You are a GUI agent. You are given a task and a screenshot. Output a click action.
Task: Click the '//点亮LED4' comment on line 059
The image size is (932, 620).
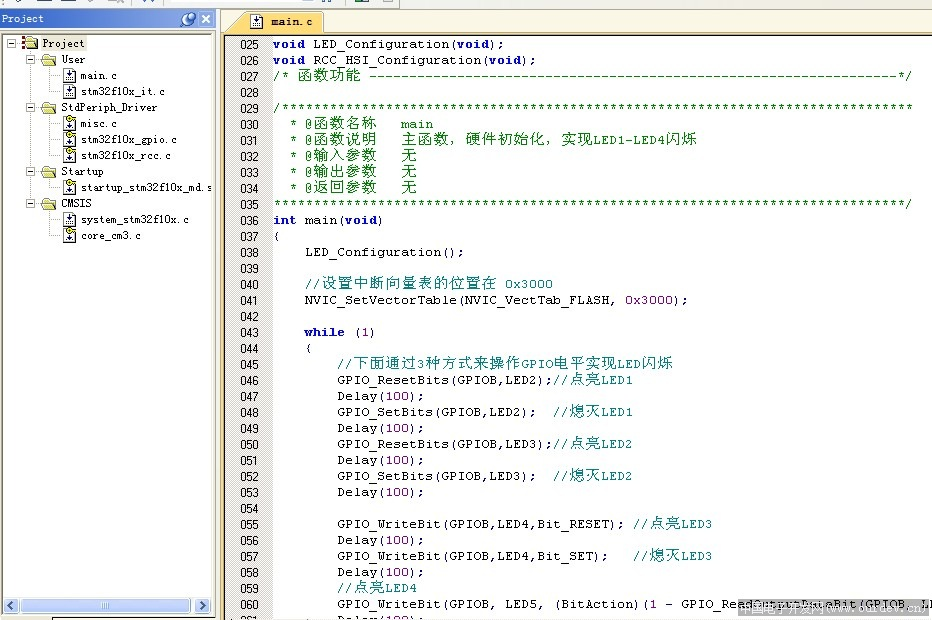(x=377, y=588)
